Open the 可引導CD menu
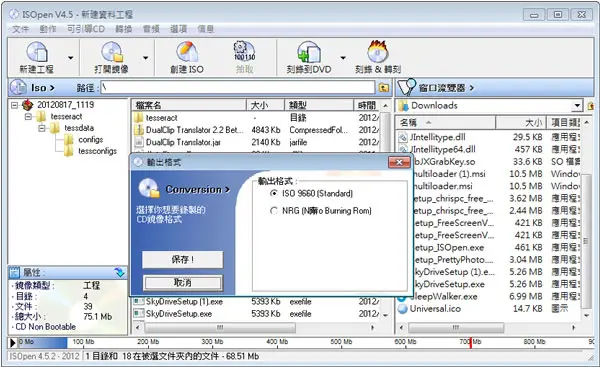The width and height of the screenshot is (600, 367). tap(86, 29)
